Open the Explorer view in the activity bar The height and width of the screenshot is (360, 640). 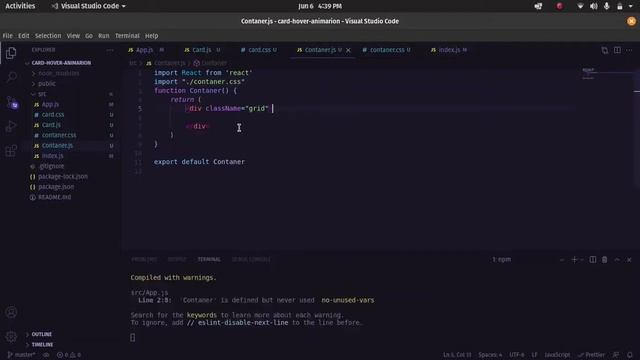click(11, 53)
